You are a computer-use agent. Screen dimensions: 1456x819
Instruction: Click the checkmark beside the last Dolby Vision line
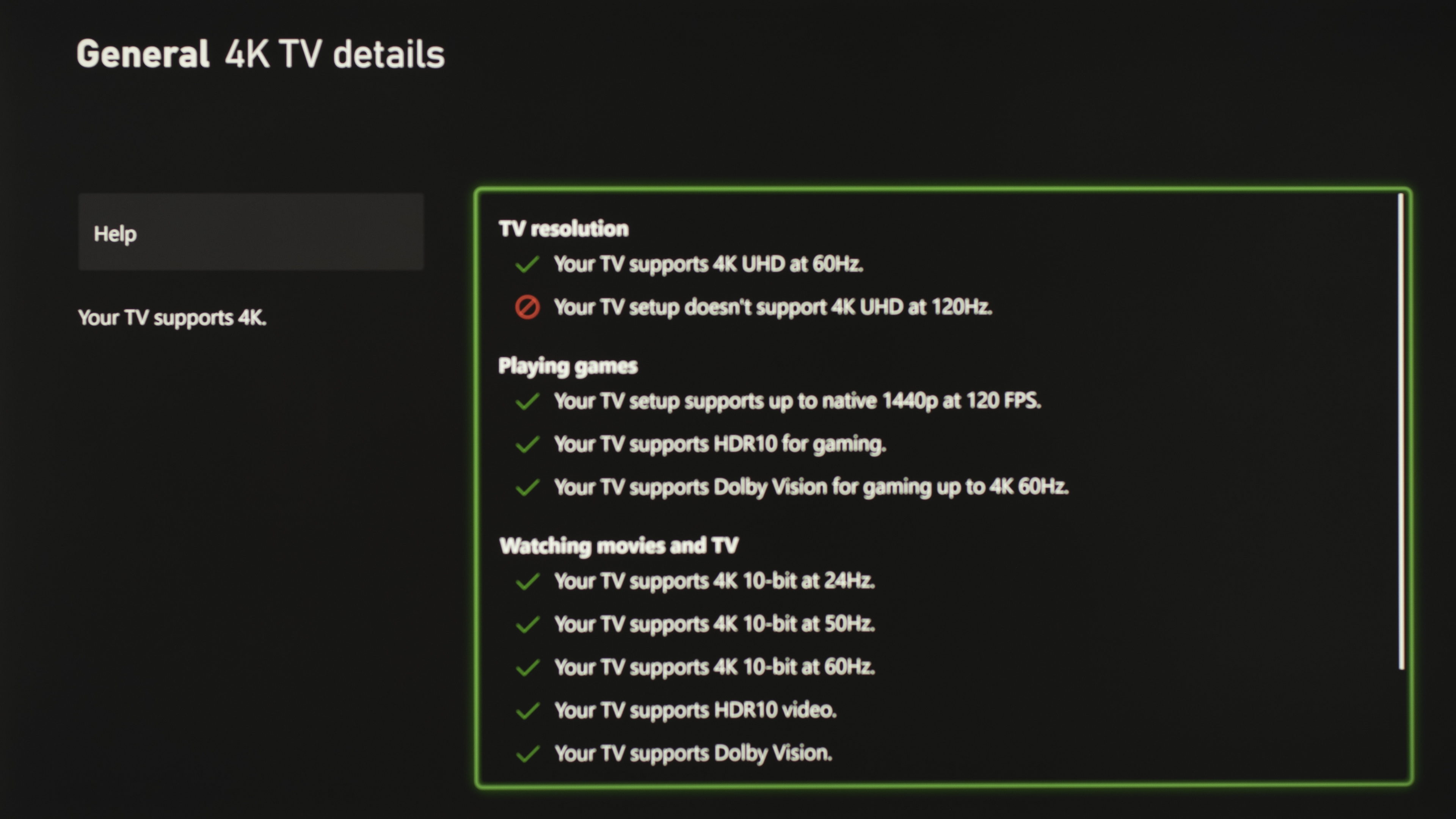pos(527,753)
